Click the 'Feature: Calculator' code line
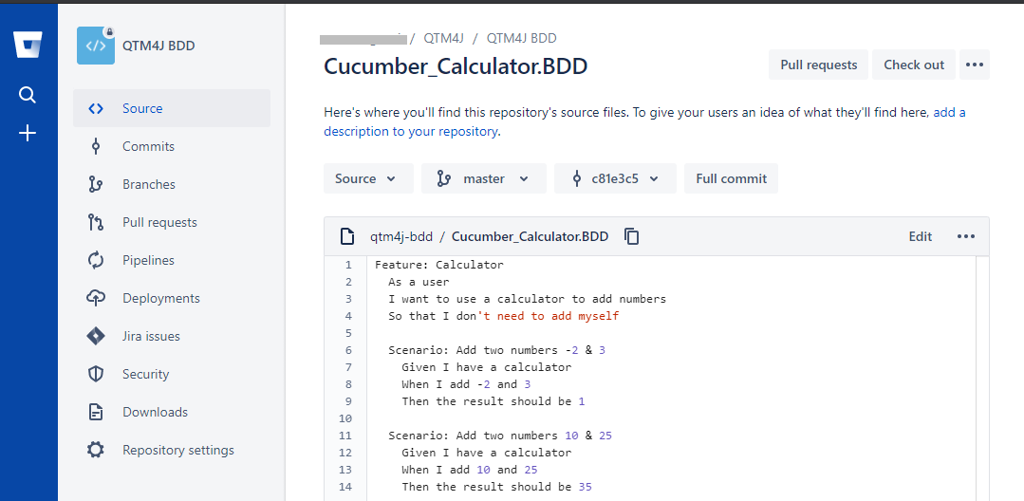 [x=440, y=265]
